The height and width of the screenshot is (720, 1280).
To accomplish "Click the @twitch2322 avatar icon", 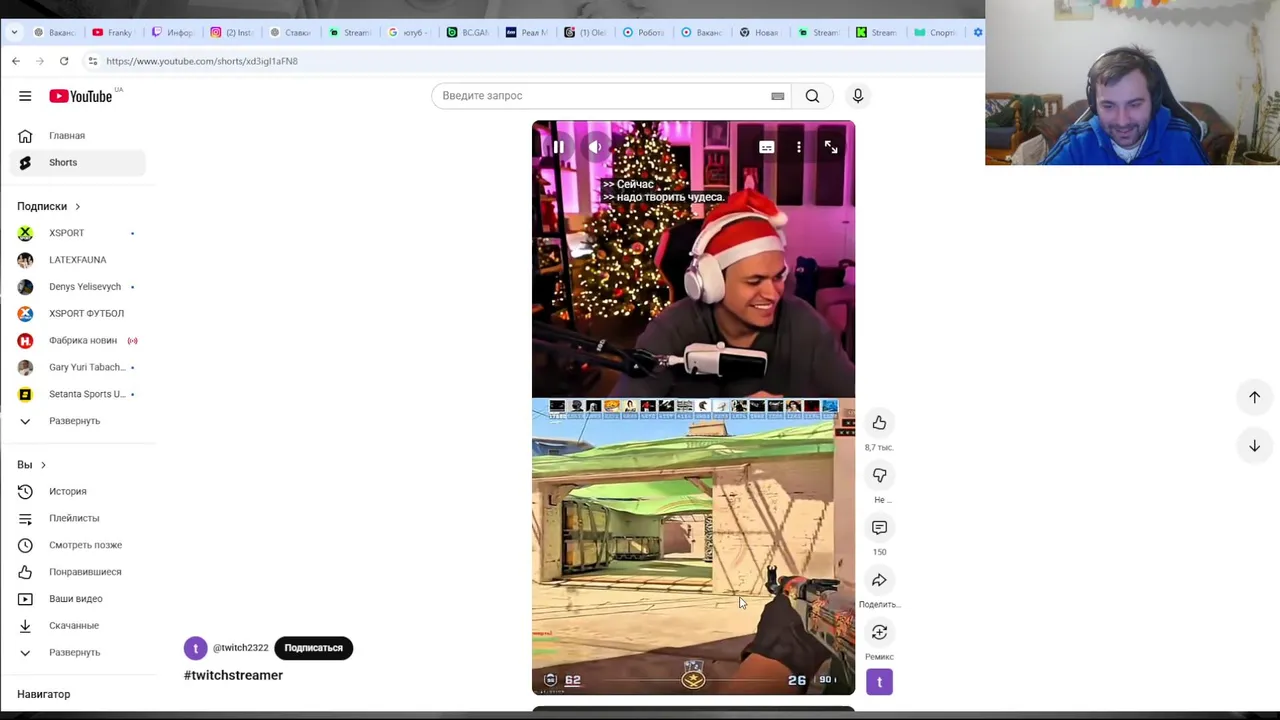I will click(195, 648).
